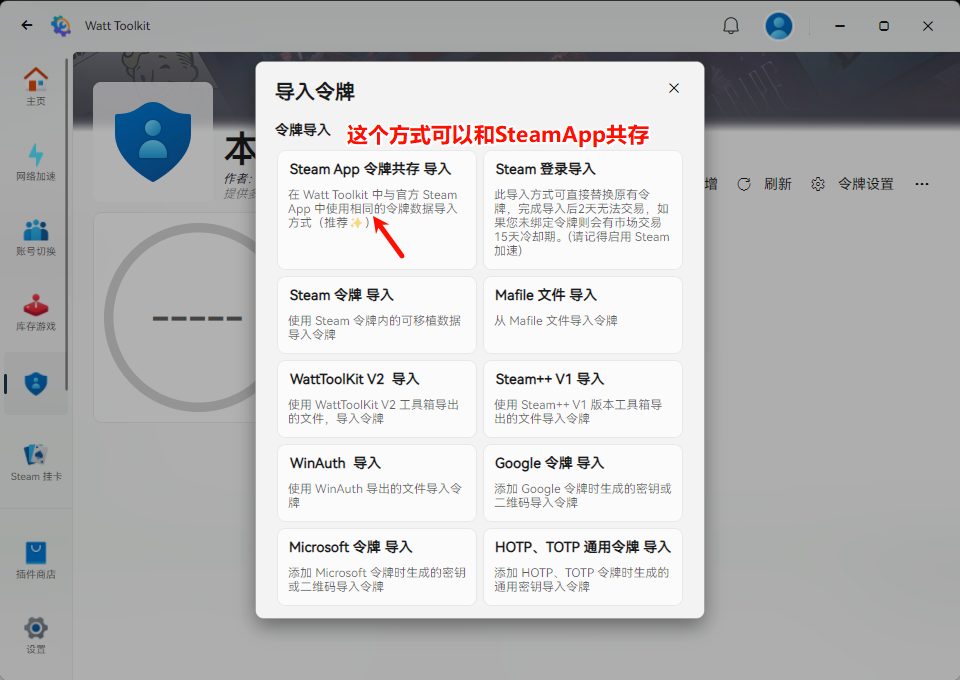Open Network Acceleration (网络加速) in the sidebar
The image size is (960, 680).
tap(36, 161)
